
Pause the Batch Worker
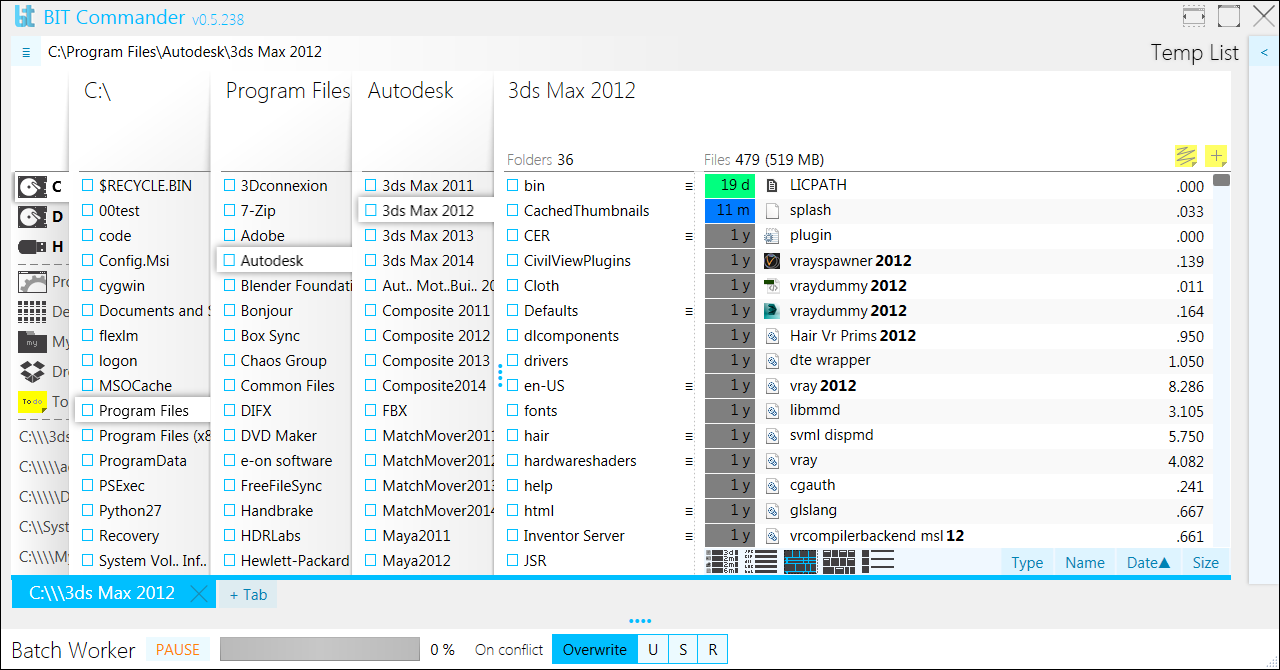click(x=179, y=649)
